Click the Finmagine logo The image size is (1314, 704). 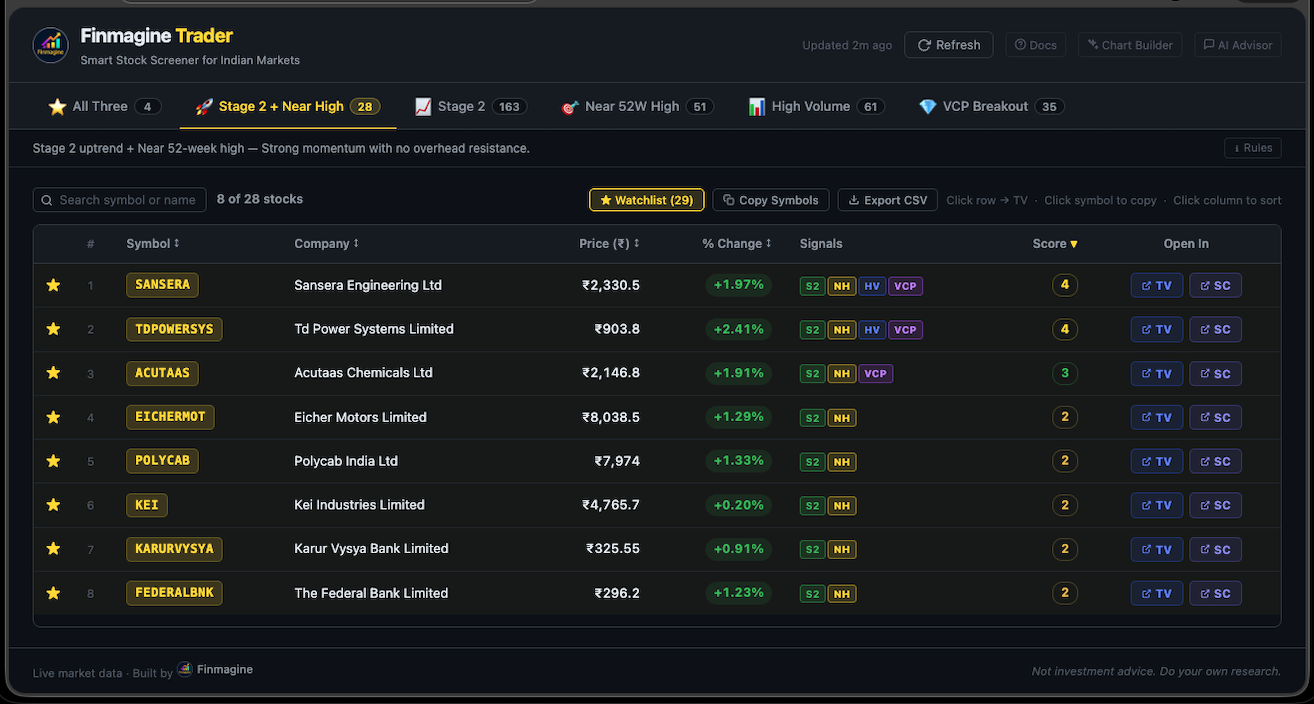(x=50, y=44)
